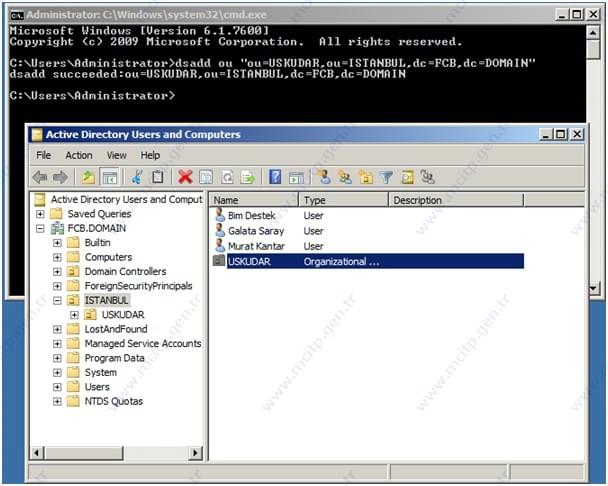608x486 pixels.
Task: Click the cmd window's scroll up arrow
Action: [593, 32]
